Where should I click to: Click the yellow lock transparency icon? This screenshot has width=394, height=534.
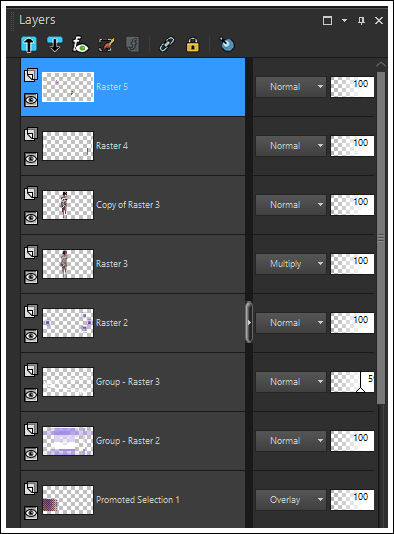tap(193, 44)
